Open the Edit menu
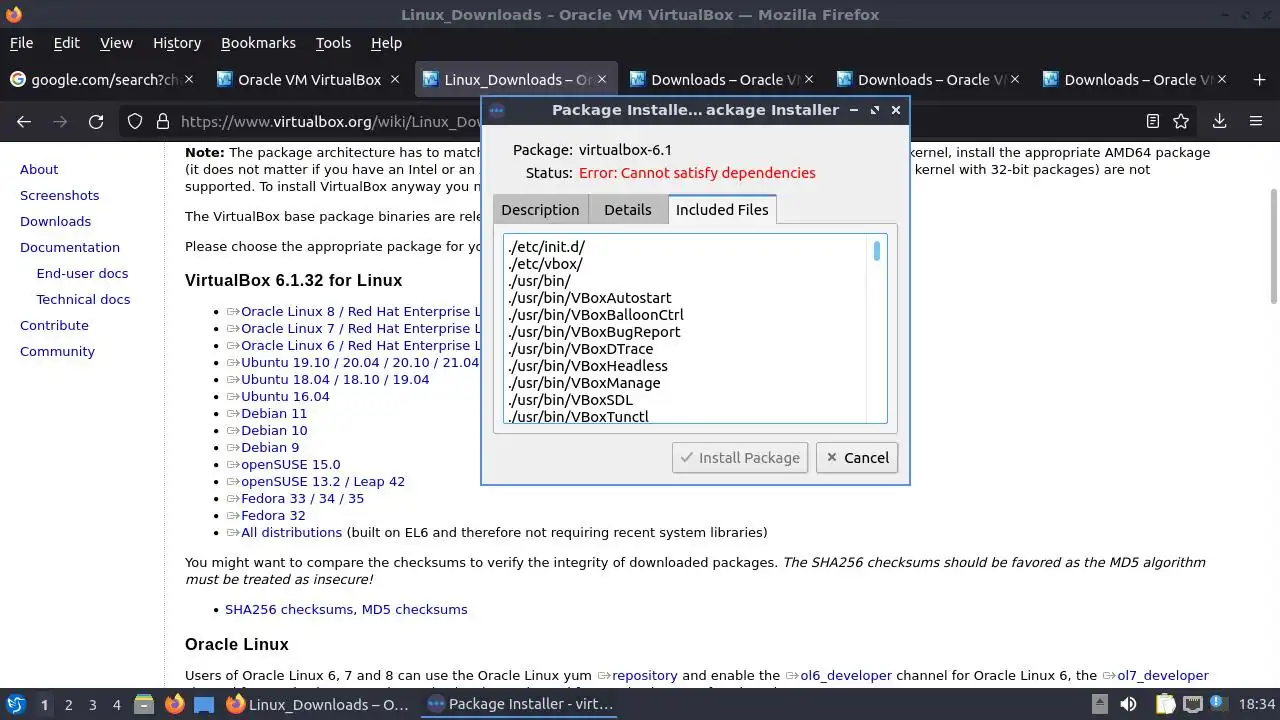The height and width of the screenshot is (720, 1280). [x=67, y=43]
